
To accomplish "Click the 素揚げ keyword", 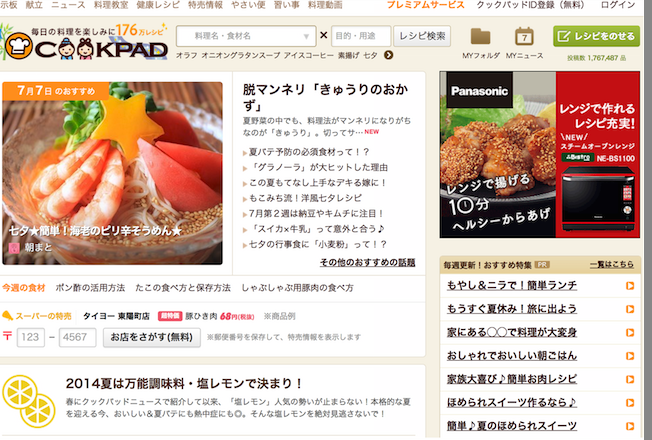I will [x=348, y=55].
